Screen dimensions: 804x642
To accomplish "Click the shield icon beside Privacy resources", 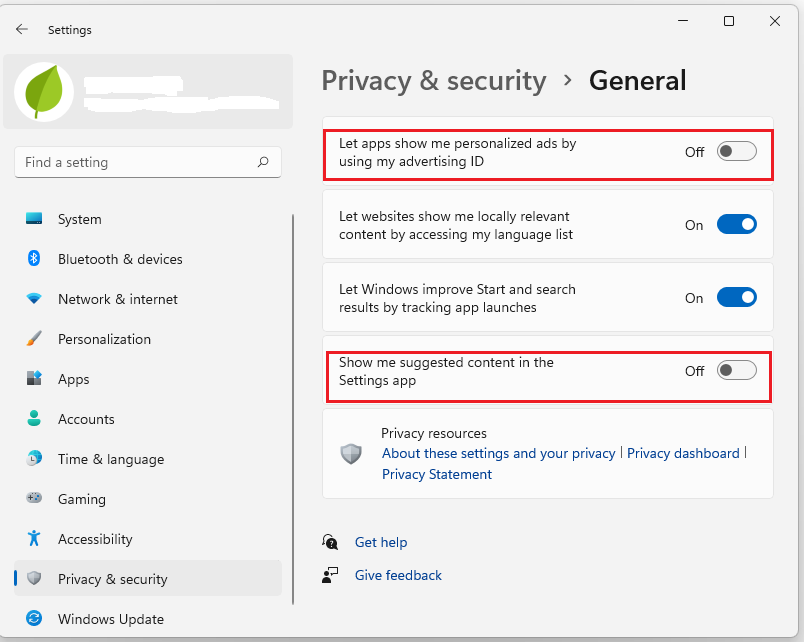I will point(351,454).
